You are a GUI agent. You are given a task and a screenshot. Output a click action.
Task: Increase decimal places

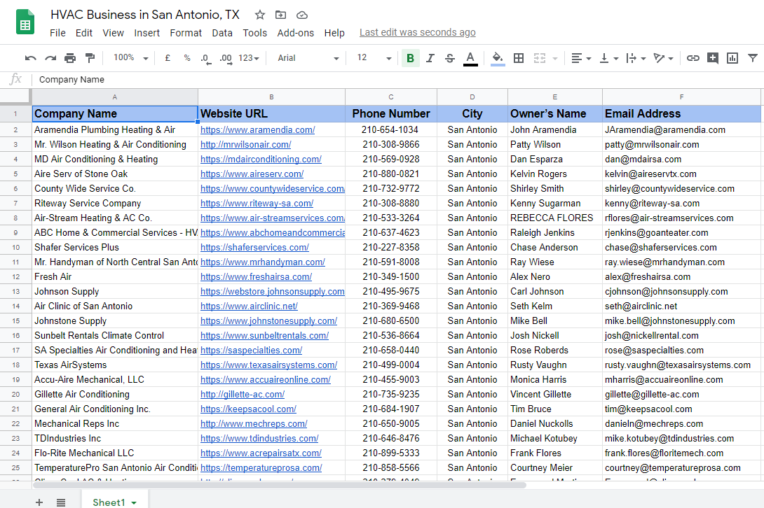click(226, 58)
